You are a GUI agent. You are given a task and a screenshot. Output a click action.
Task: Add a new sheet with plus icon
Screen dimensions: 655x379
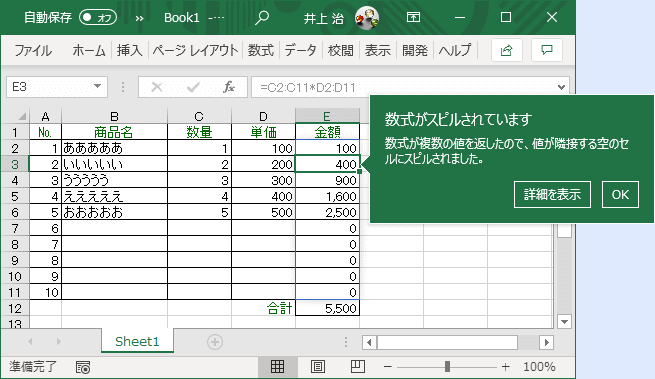215,342
